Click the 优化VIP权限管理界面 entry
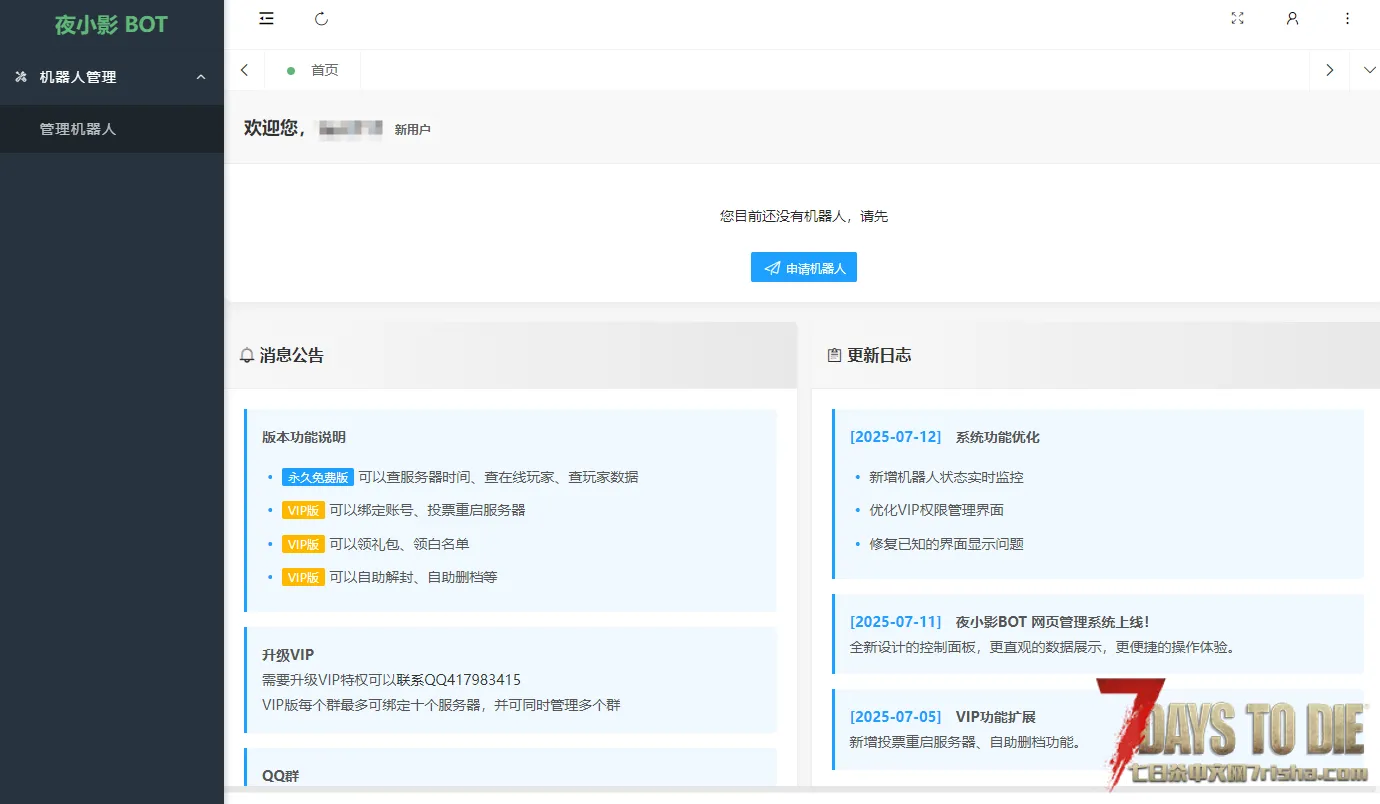The width and height of the screenshot is (1380, 804). pyautogui.click(x=937, y=510)
